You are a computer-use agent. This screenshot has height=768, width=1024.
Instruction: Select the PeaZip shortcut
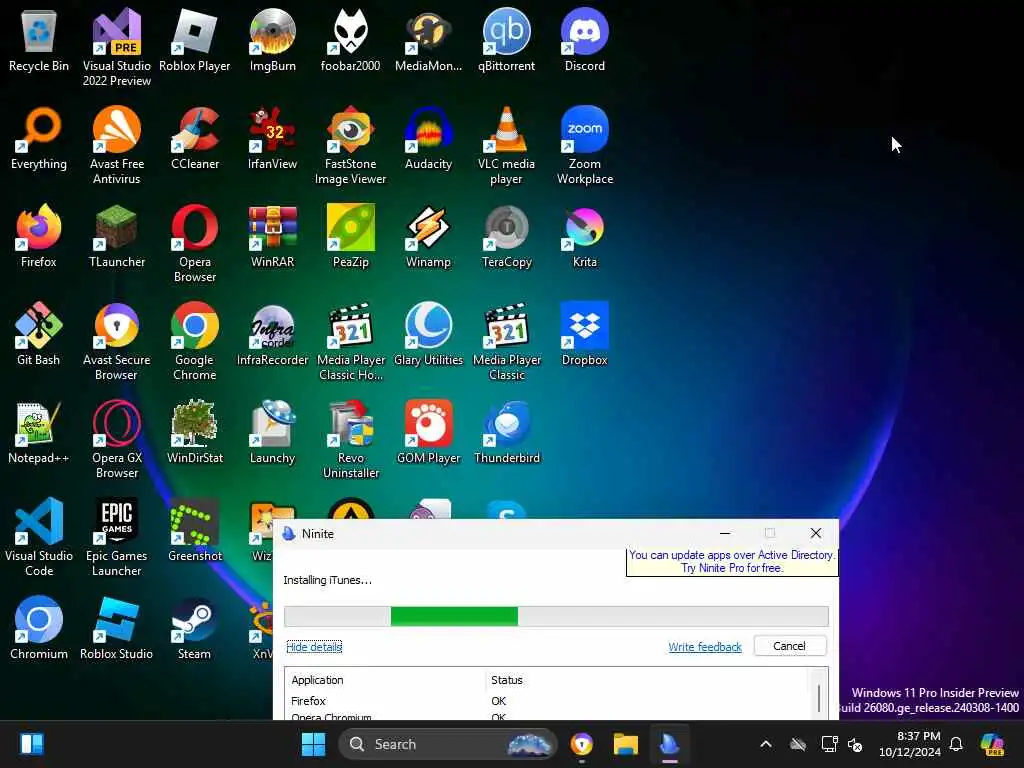tap(351, 236)
